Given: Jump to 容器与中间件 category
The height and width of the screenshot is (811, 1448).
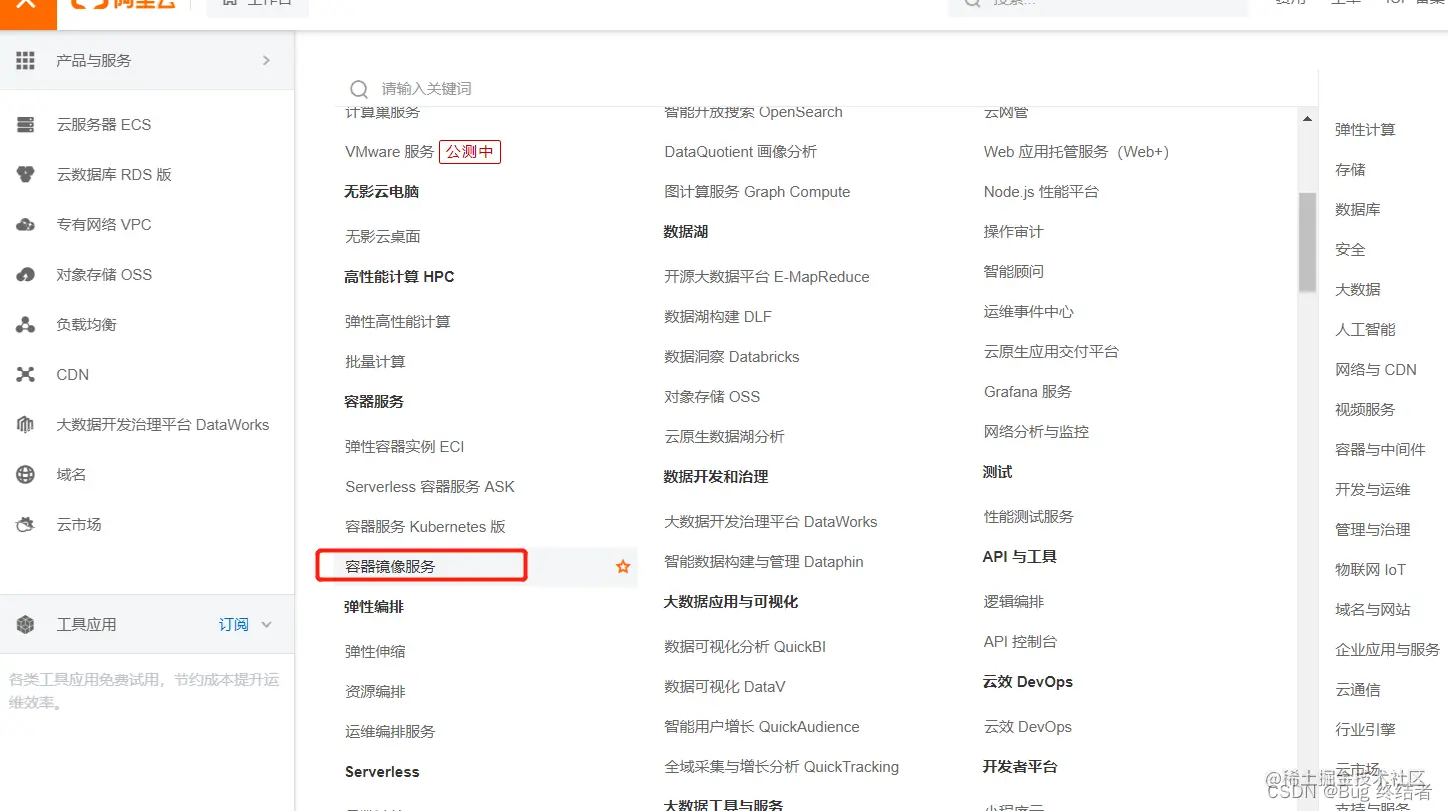Looking at the screenshot, I should (1380, 450).
